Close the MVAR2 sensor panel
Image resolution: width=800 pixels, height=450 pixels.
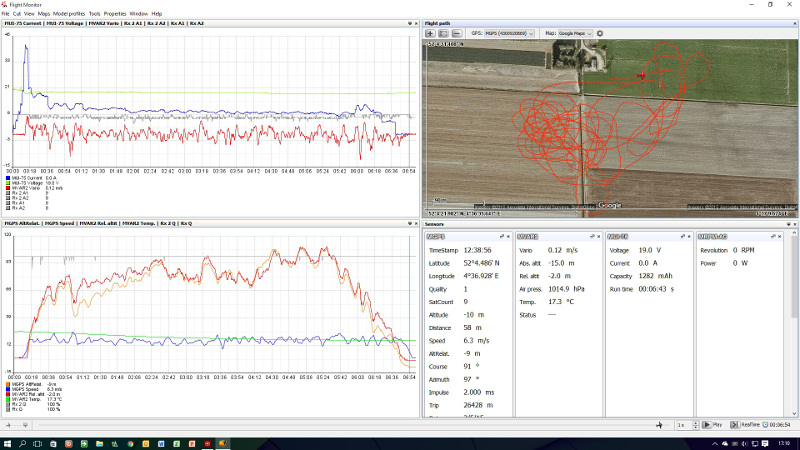coord(598,237)
